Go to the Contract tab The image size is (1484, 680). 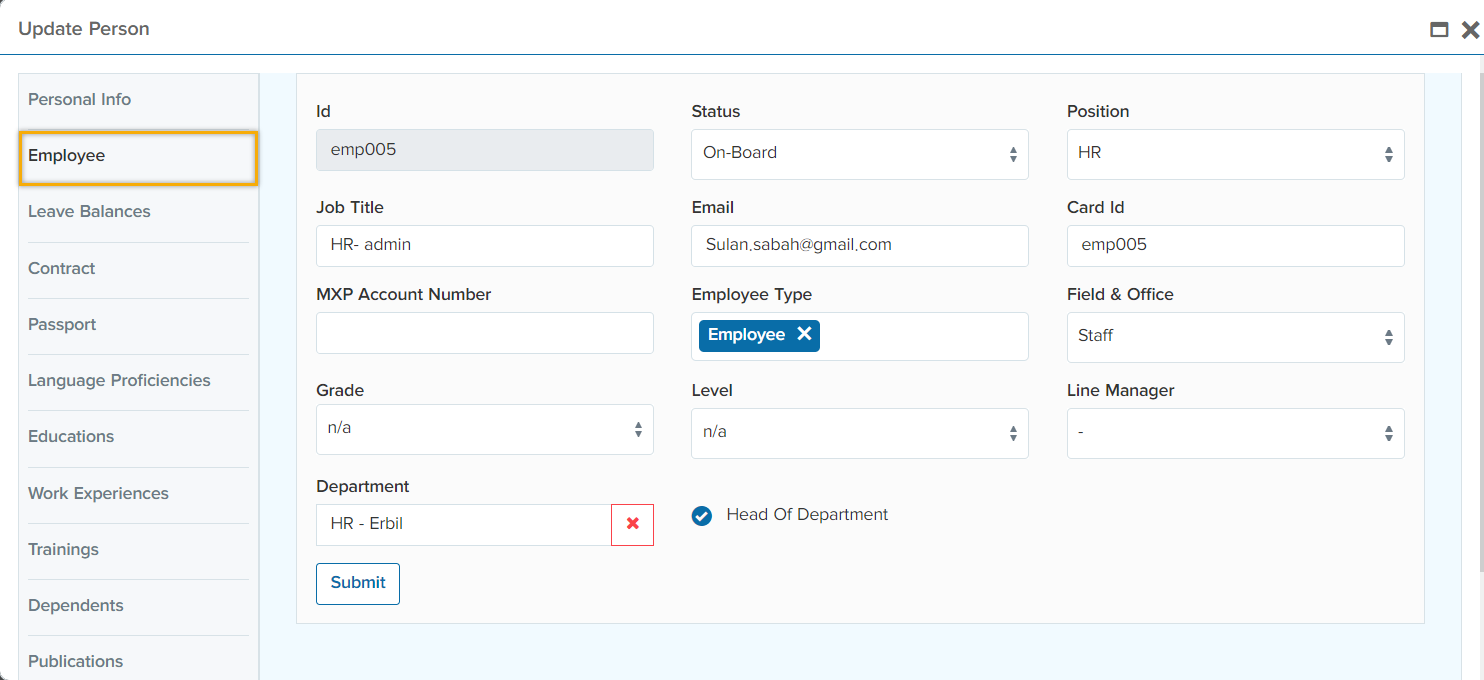point(62,269)
